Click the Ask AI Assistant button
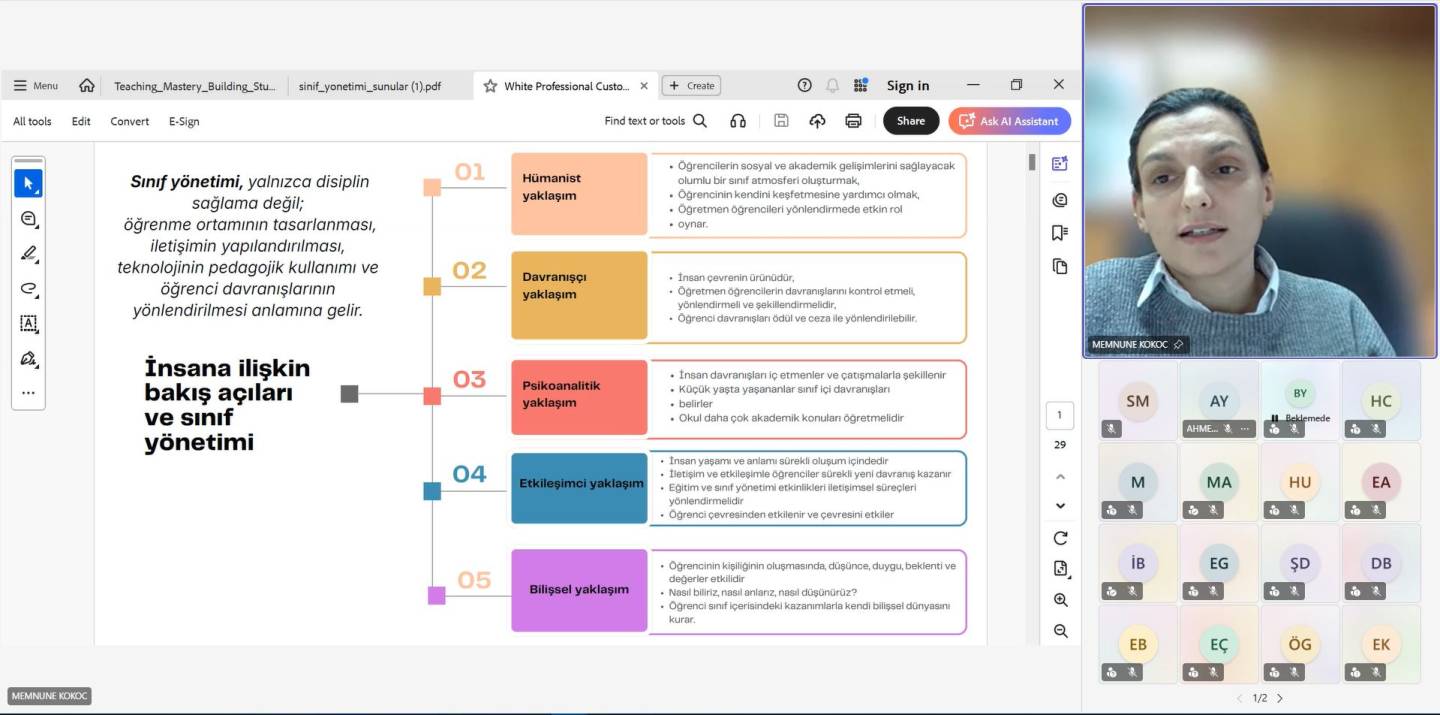 tap(1009, 121)
